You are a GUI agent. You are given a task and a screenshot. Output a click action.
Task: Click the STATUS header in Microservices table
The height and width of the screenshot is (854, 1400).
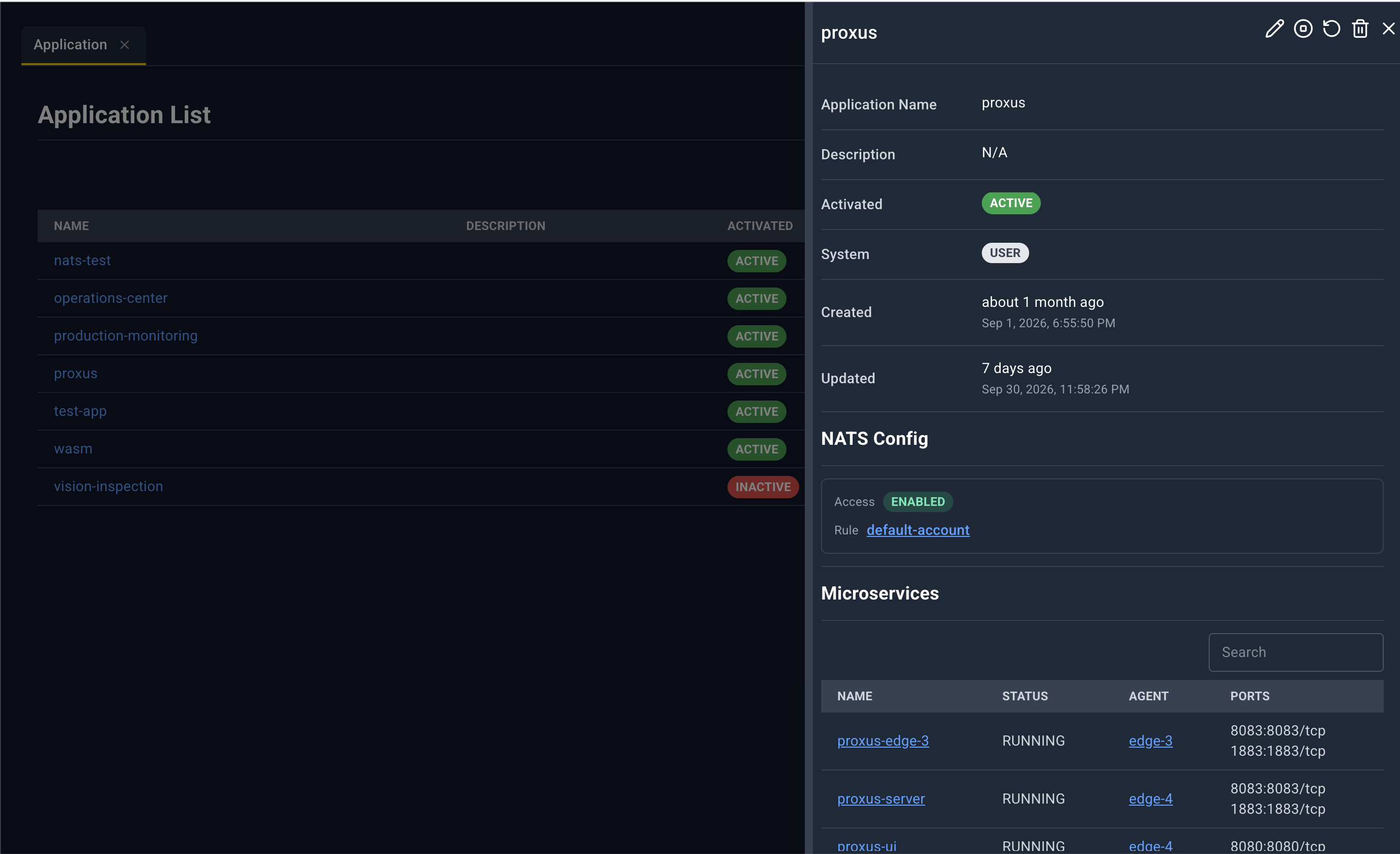click(x=1025, y=696)
